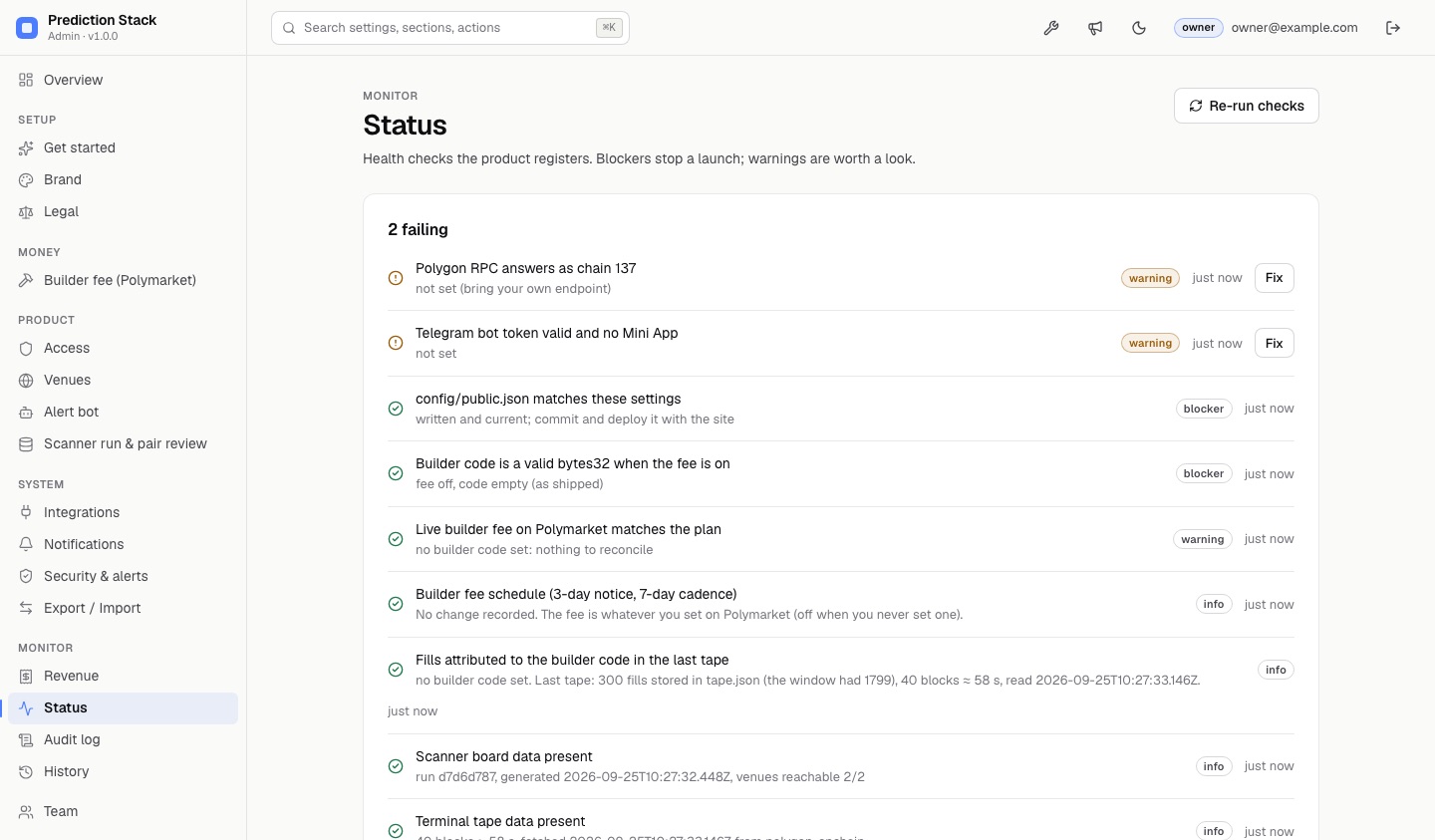This screenshot has height=840, width=1435.
Task: Click the Scanner run database icon
Action: (x=26, y=443)
